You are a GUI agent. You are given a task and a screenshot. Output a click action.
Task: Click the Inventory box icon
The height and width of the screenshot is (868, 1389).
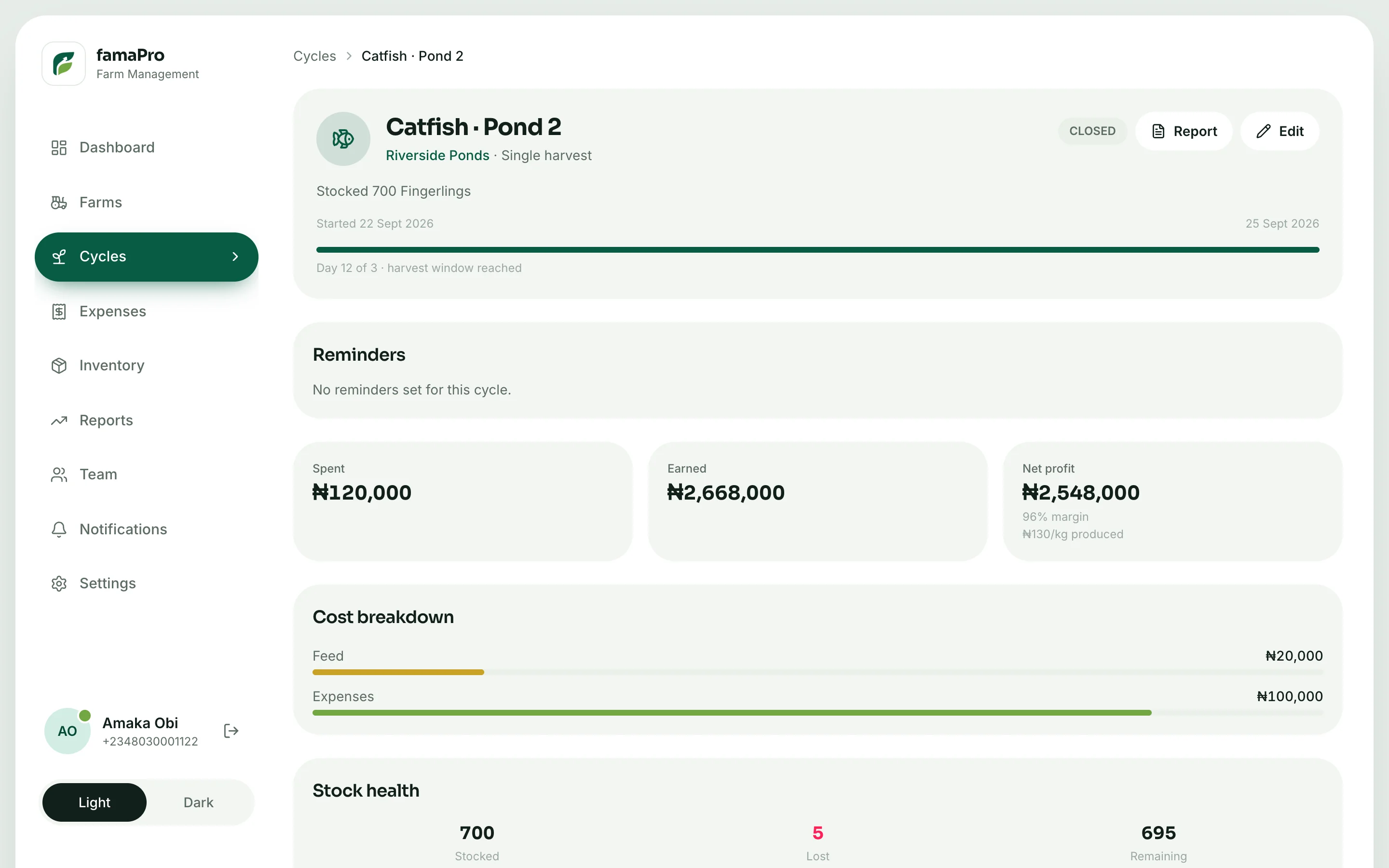59,366
